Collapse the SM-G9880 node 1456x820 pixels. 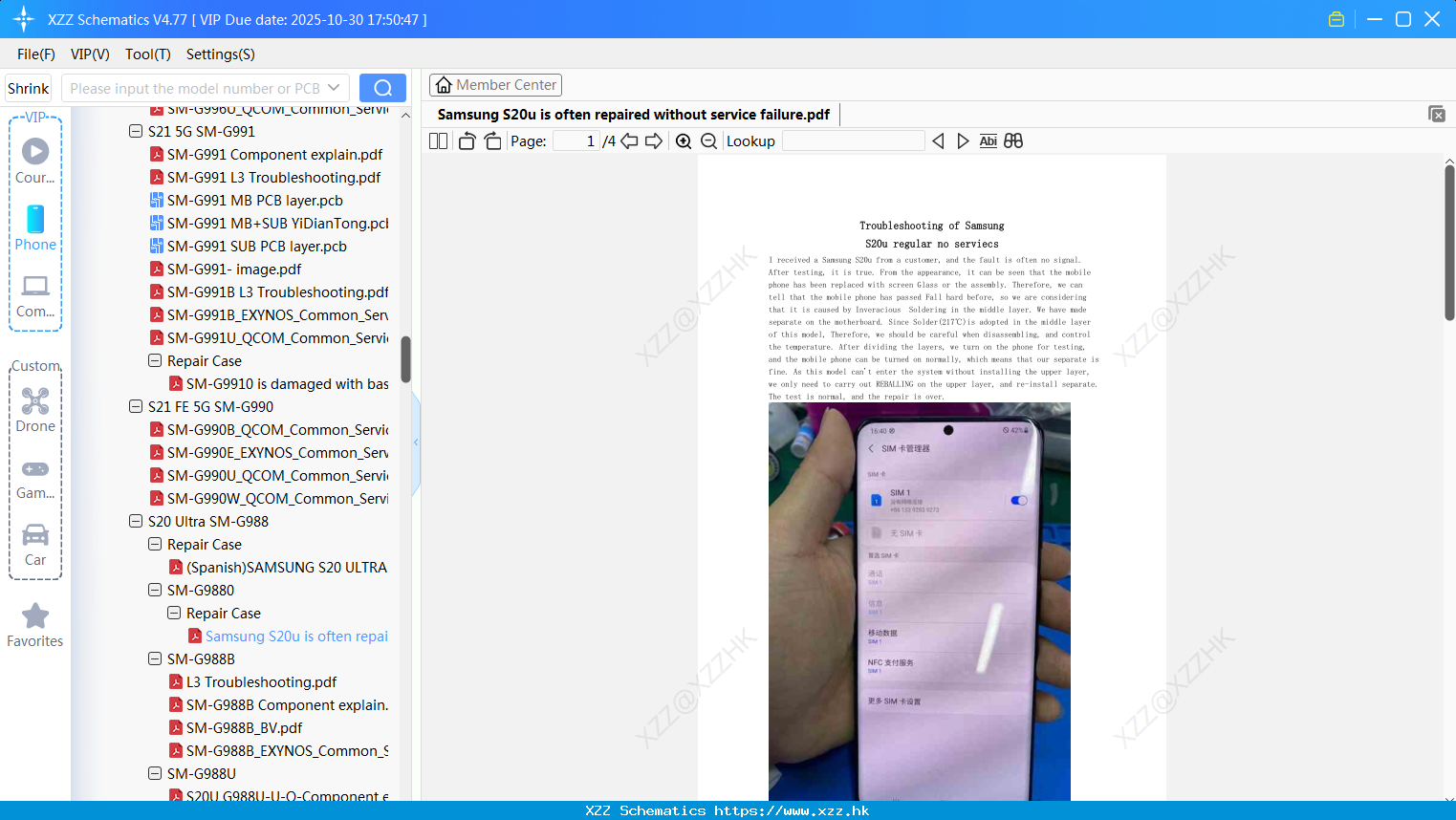point(155,590)
